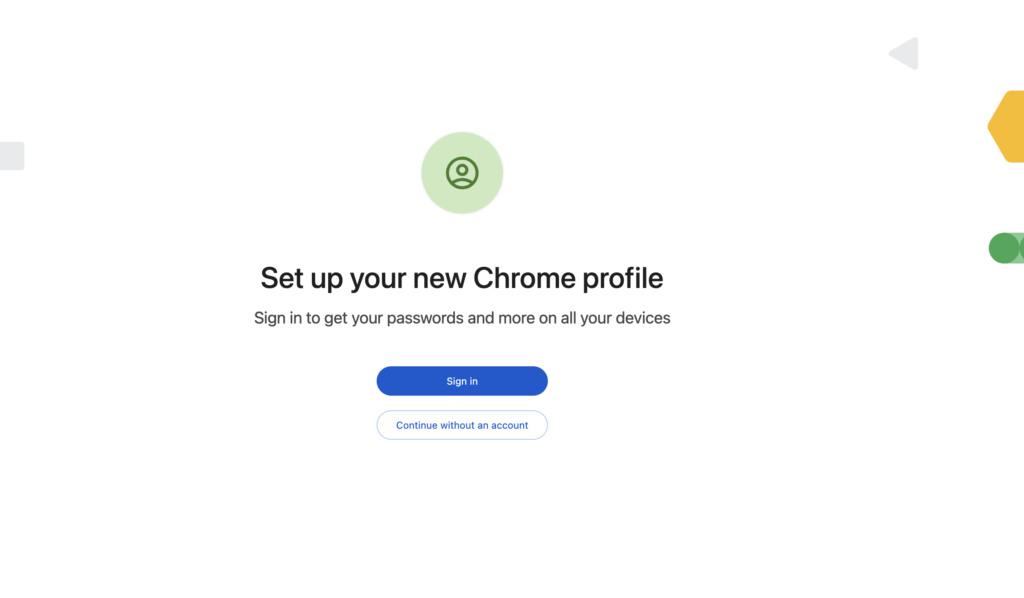Screen dimensions: 1024x598
Task: Click the gray rectangle at left edge
Action: click(x=12, y=156)
